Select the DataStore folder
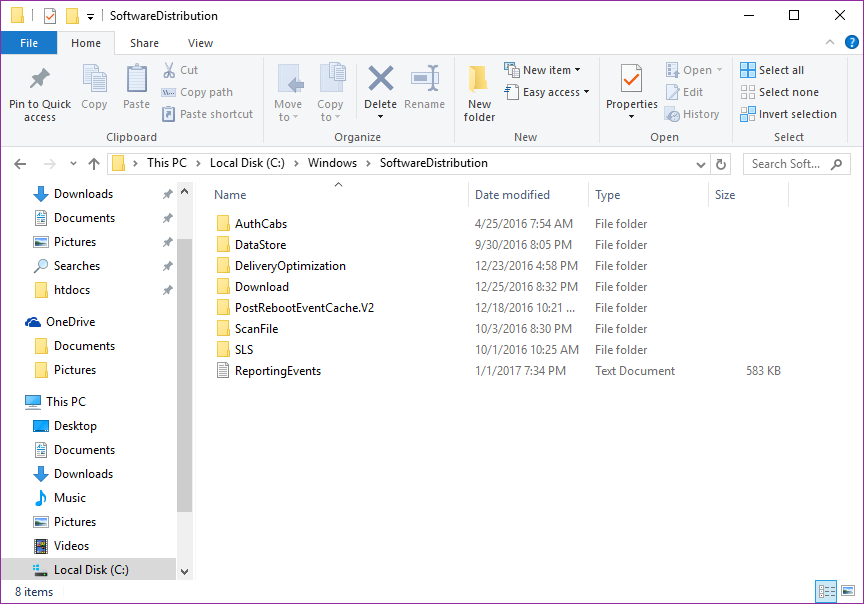The height and width of the screenshot is (604, 864). (251, 245)
